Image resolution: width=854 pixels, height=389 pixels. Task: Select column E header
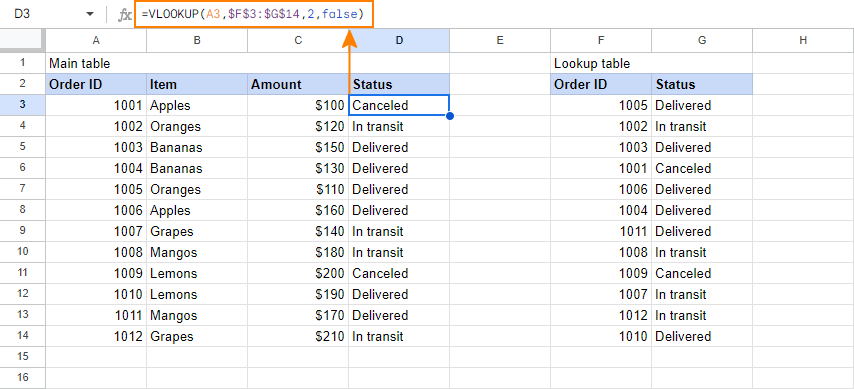coord(500,40)
